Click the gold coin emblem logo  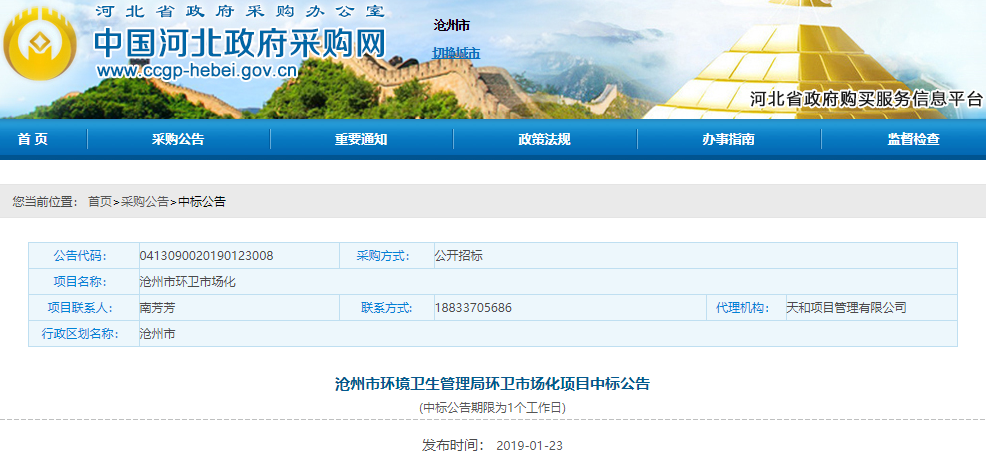[43, 47]
